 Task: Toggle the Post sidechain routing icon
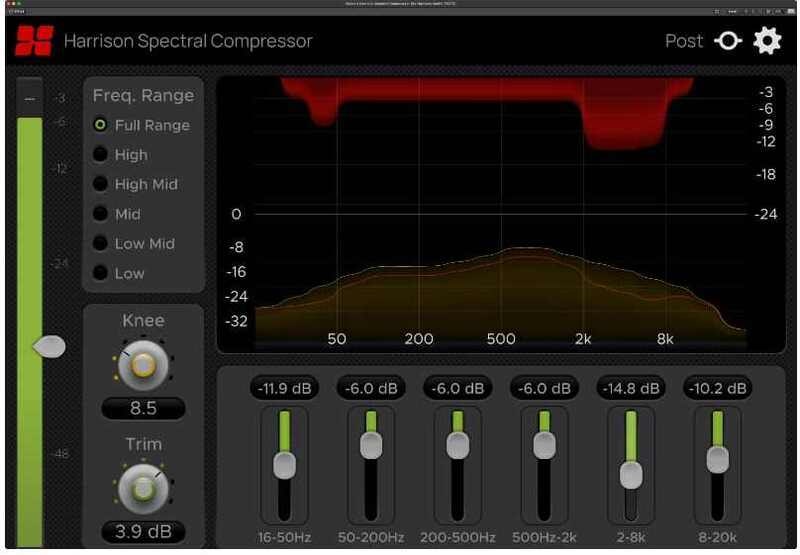(x=729, y=41)
